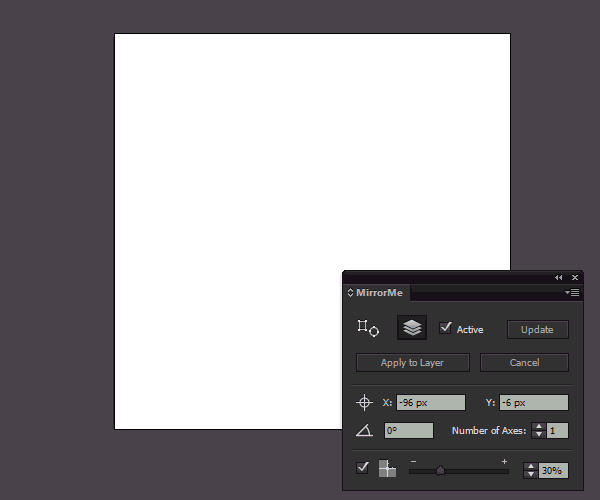
Task: Click the angle icon
Action: pyautogui.click(x=365, y=430)
